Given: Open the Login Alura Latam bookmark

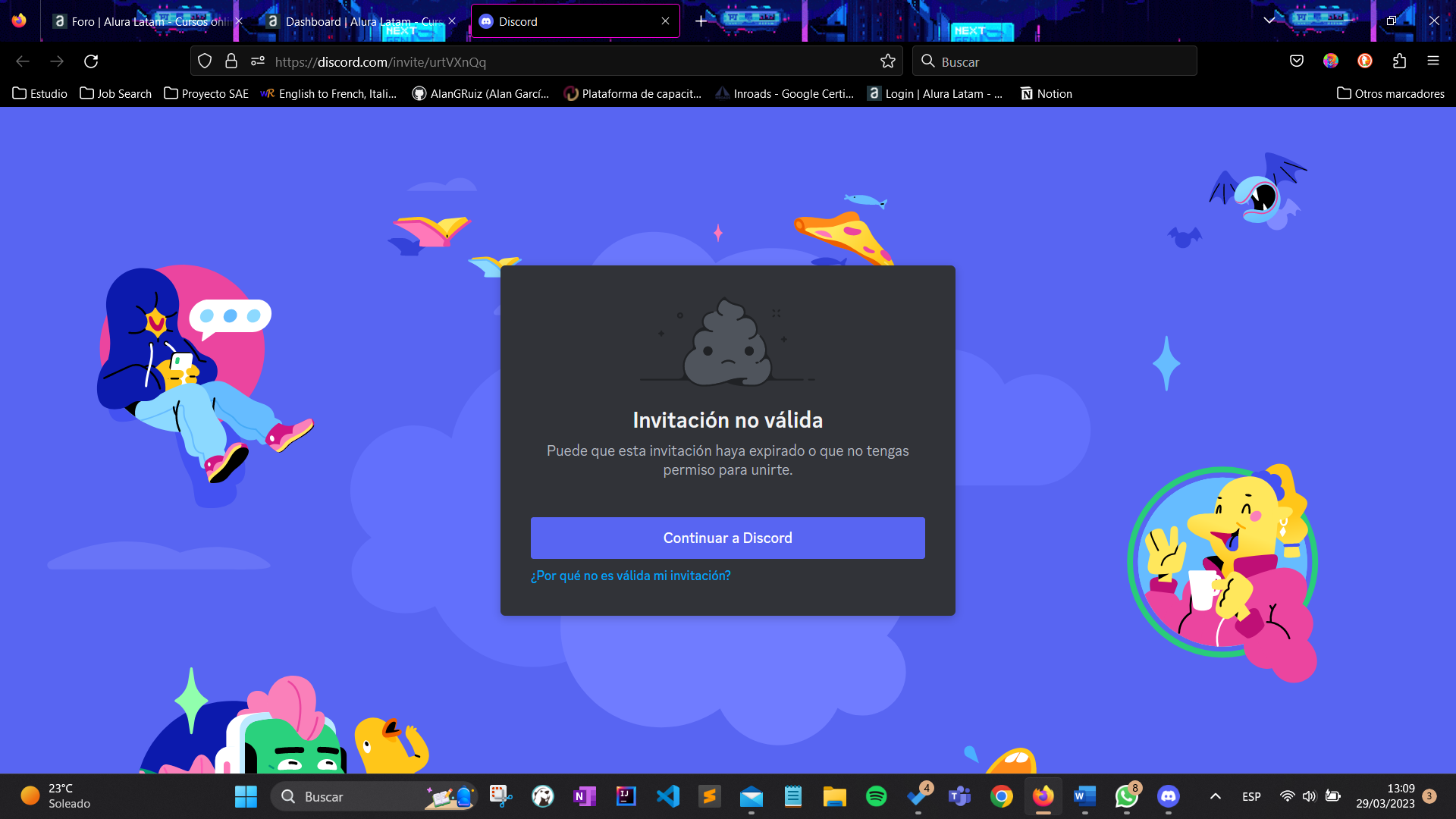Looking at the screenshot, I should point(936,93).
